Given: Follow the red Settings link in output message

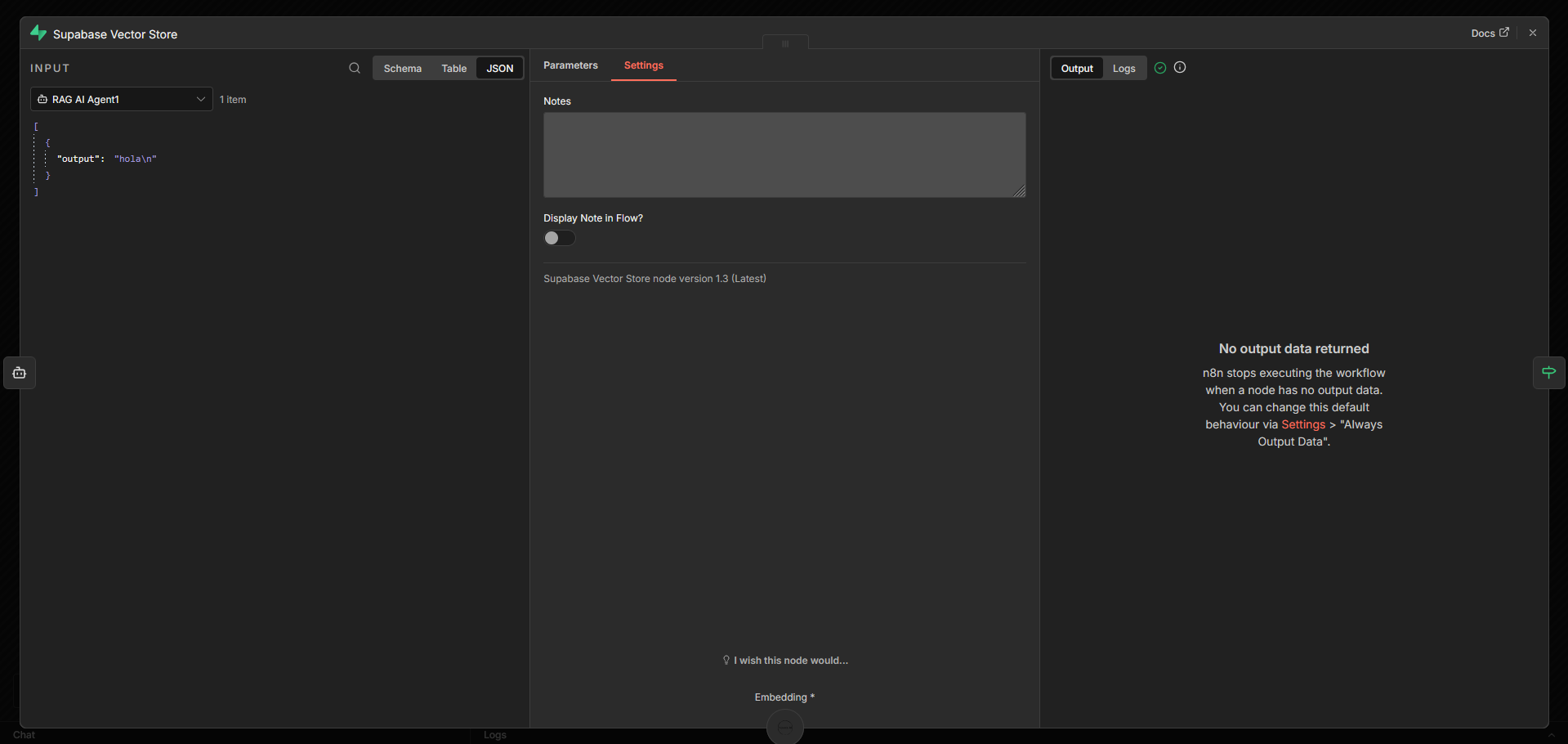Looking at the screenshot, I should (1303, 424).
